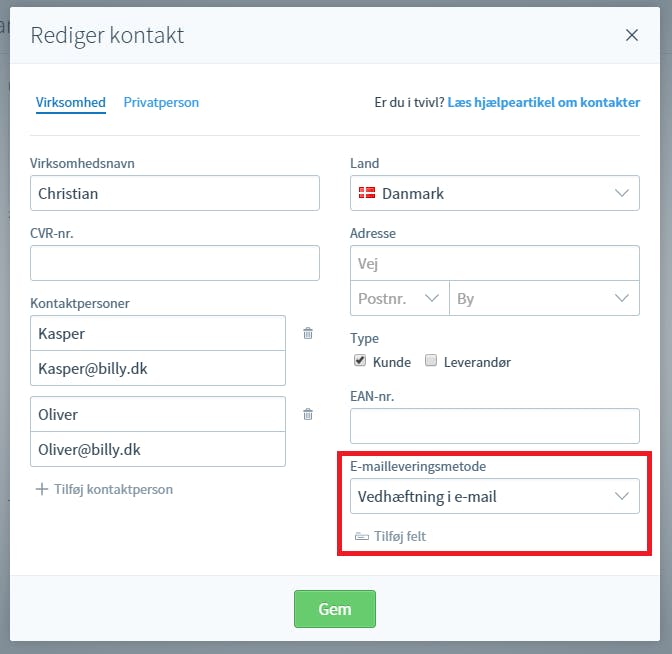Click the Vej address field
The image size is (672, 654).
point(495,263)
